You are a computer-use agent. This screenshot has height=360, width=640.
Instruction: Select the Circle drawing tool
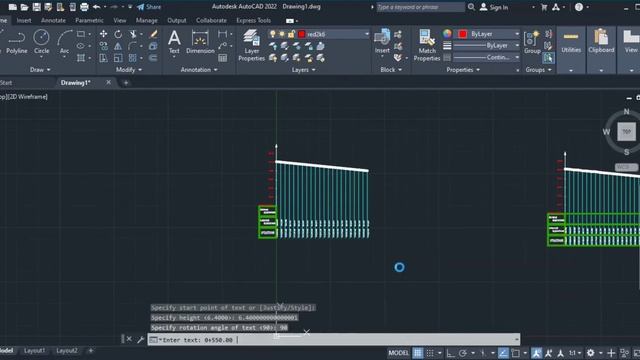pos(41,42)
